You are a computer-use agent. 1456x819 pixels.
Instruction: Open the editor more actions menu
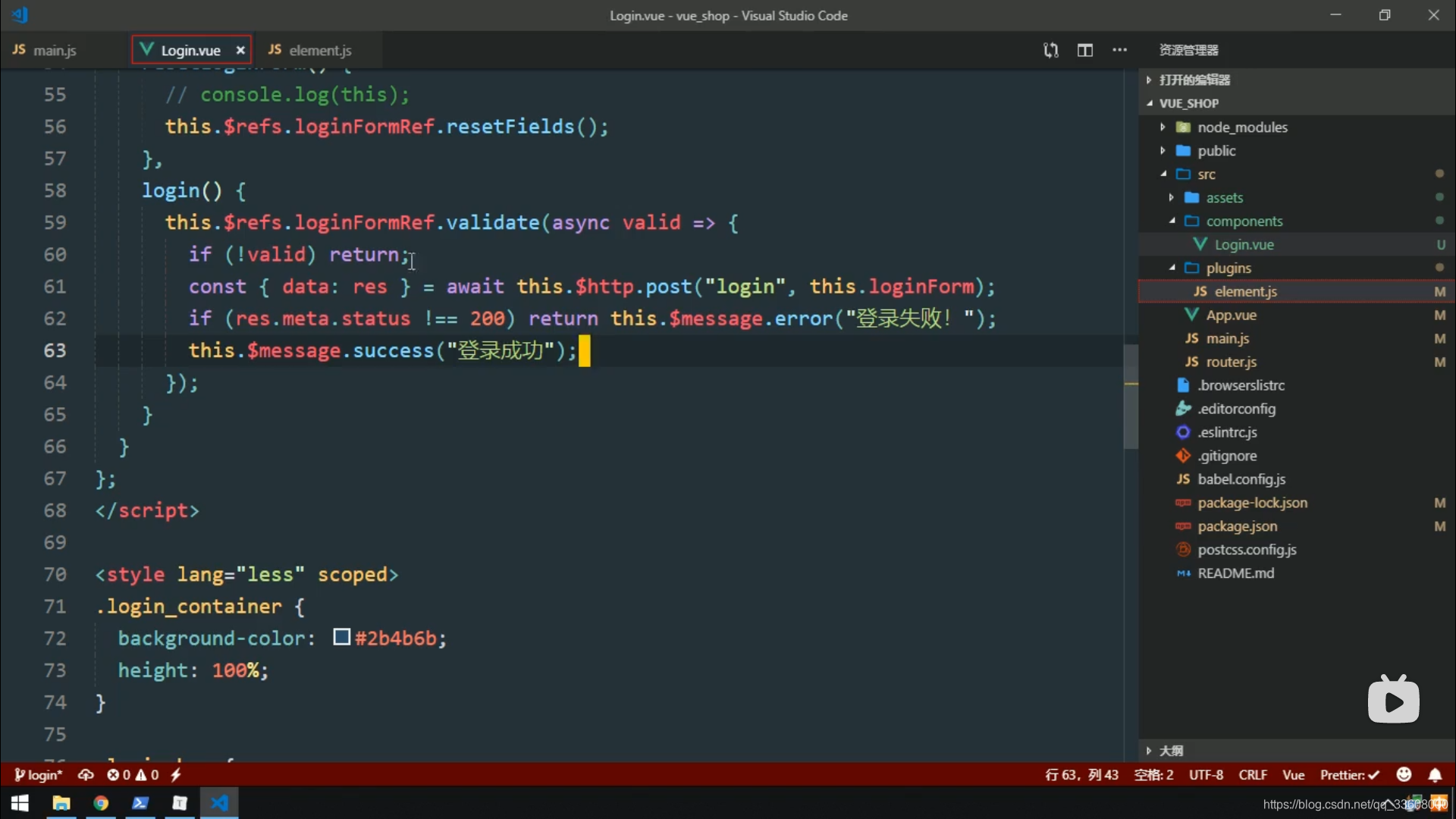[1119, 50]
